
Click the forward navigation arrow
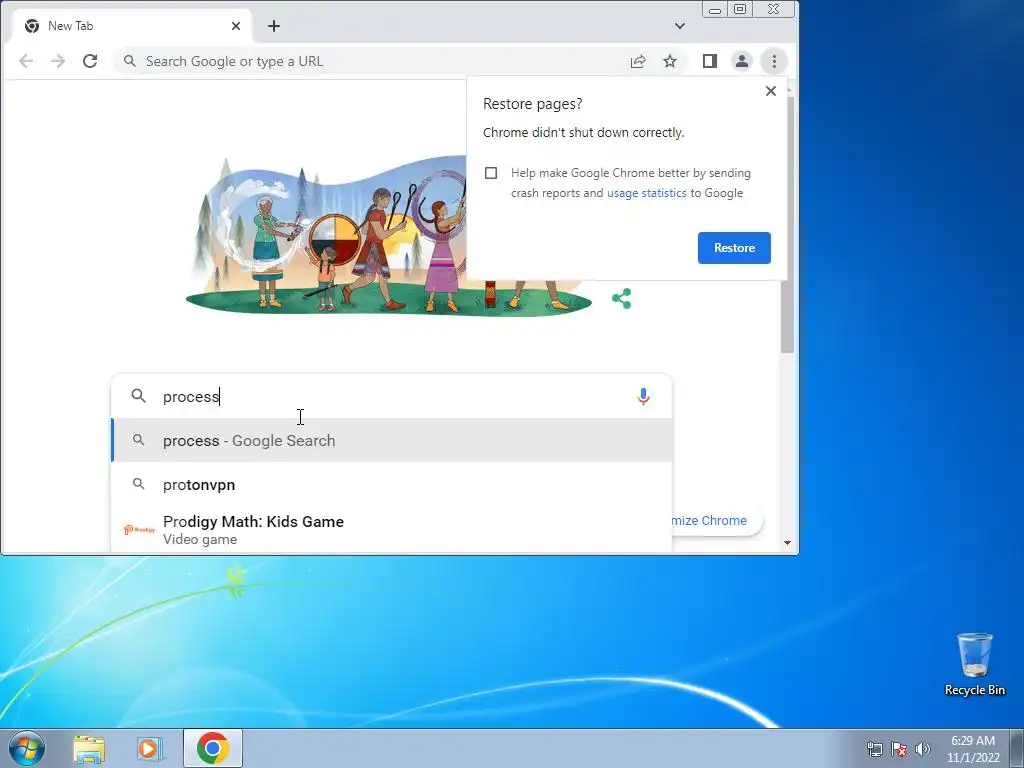[x=58, y=61]
